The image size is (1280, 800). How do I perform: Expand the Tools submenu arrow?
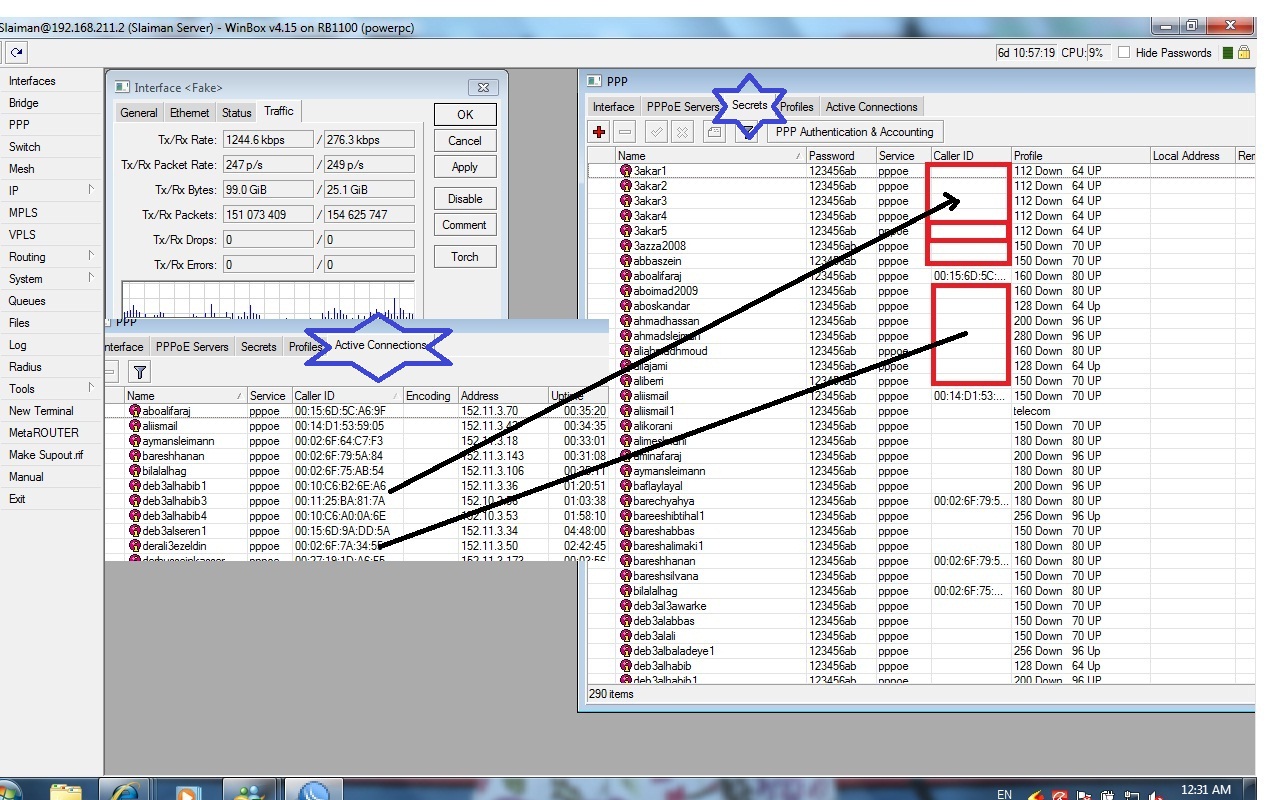pos(91,387)
